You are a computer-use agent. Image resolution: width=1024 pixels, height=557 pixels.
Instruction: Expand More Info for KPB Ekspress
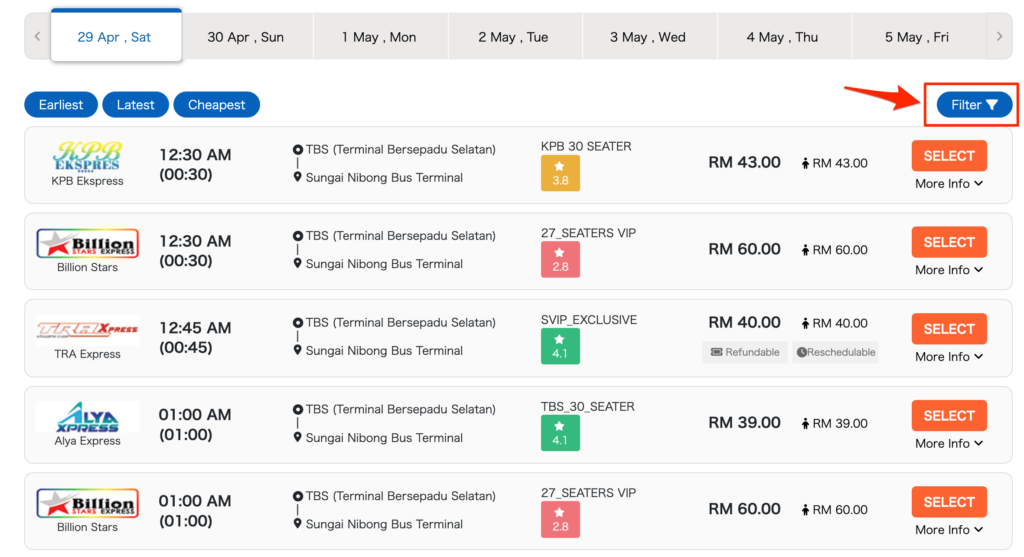point(948,184)
